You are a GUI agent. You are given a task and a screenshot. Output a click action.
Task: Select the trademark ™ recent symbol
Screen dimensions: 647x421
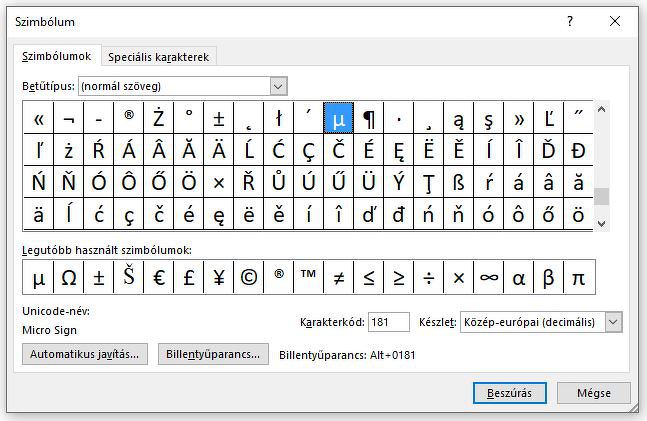309,278
